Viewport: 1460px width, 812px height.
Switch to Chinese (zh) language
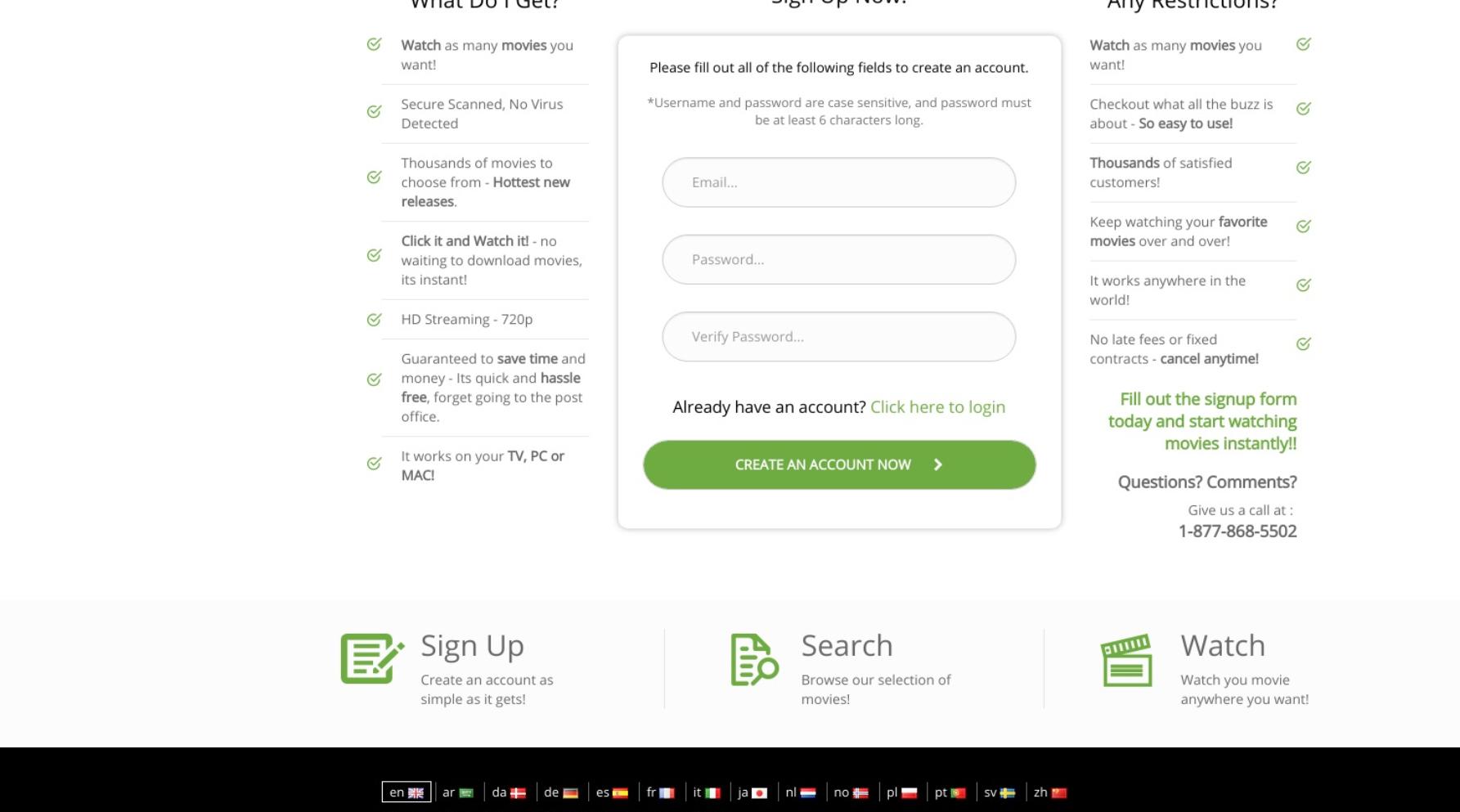(1050, 792)
